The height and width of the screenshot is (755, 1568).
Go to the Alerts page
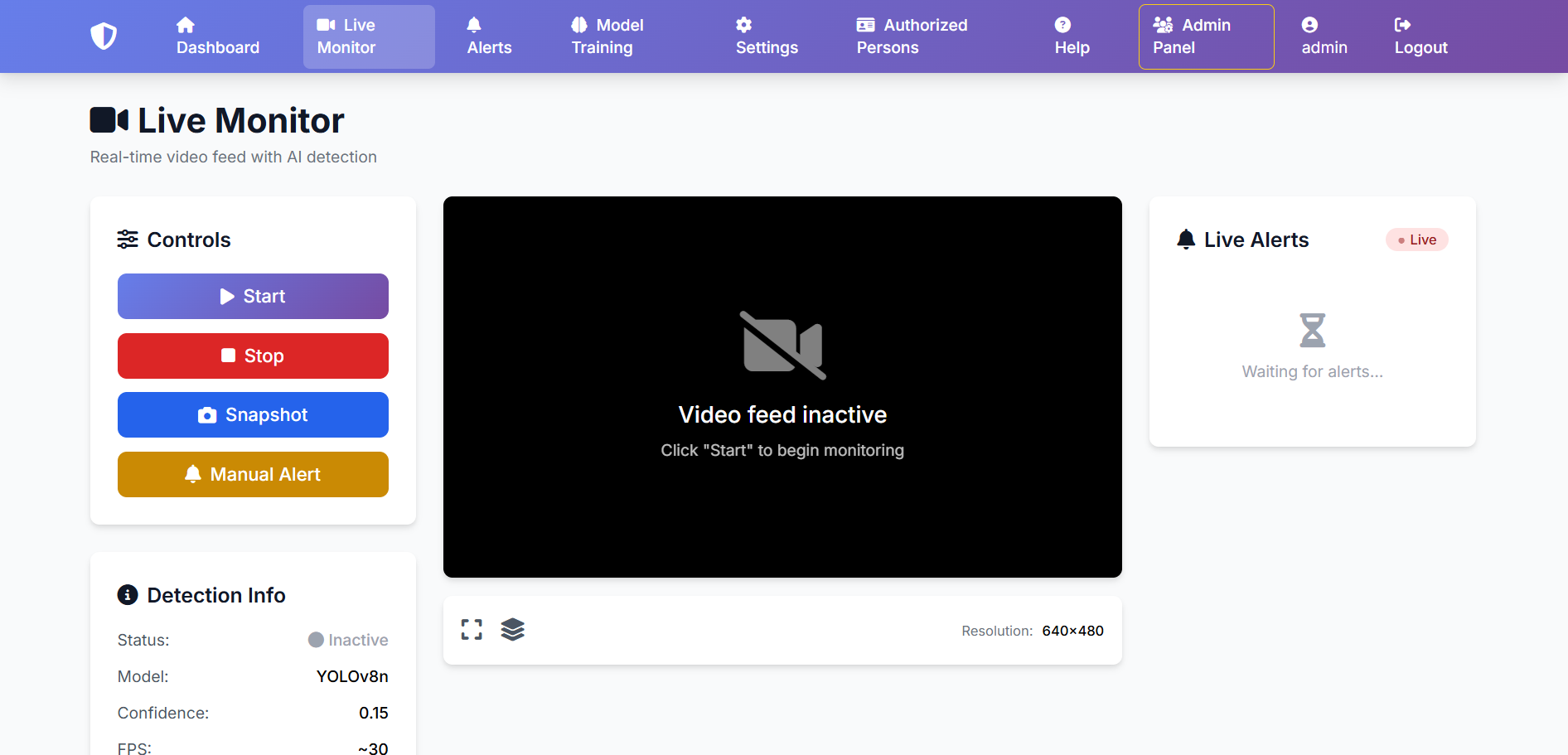[489, 36]
